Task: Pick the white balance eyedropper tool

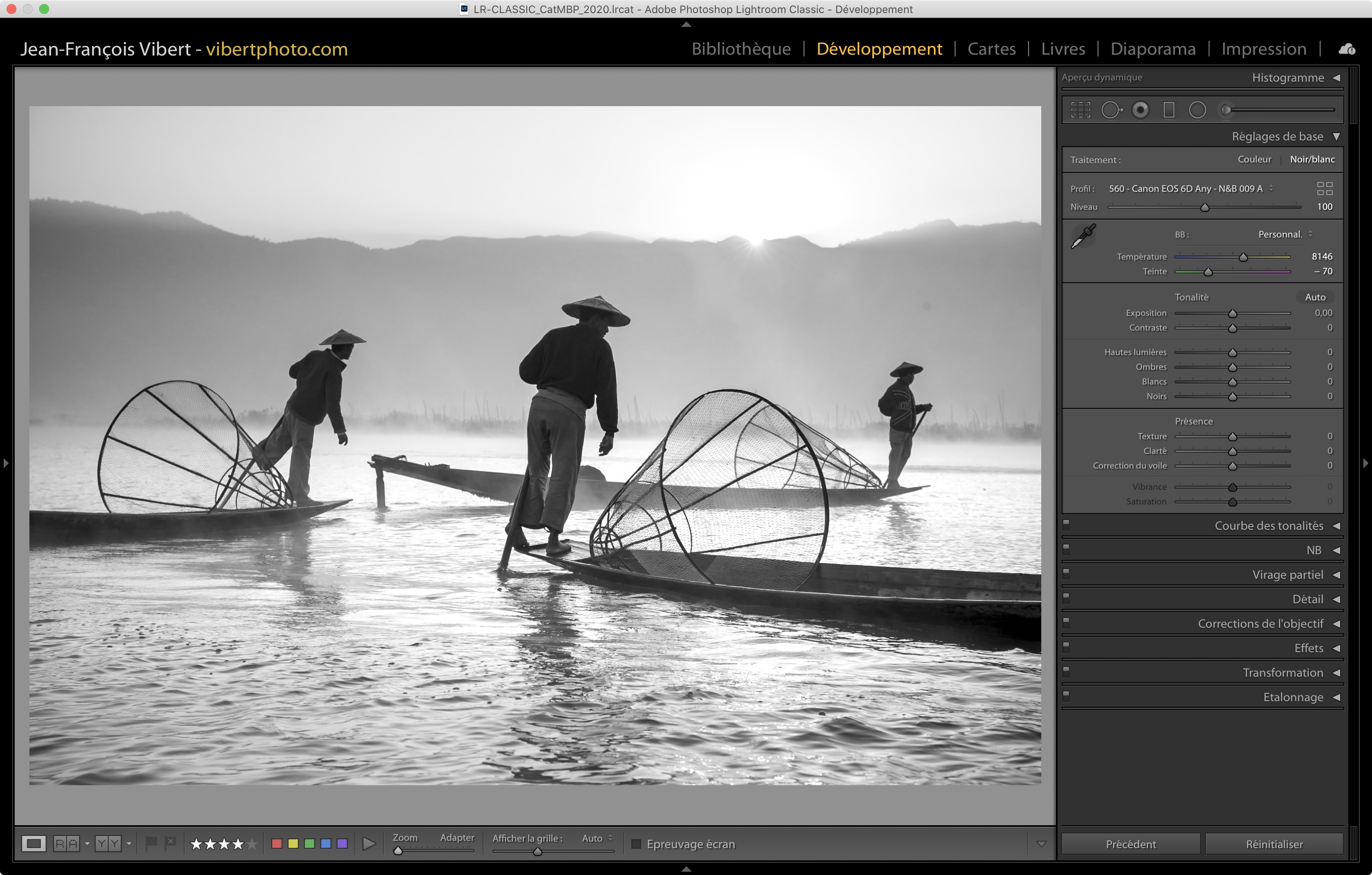Action: coord(1083,235)
